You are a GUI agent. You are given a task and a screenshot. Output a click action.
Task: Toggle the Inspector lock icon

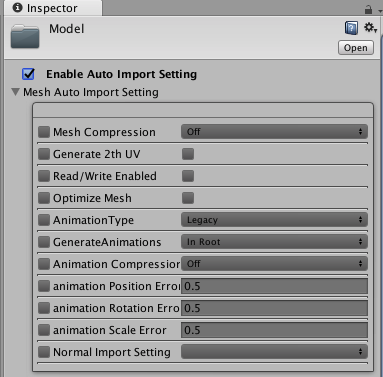368,10
